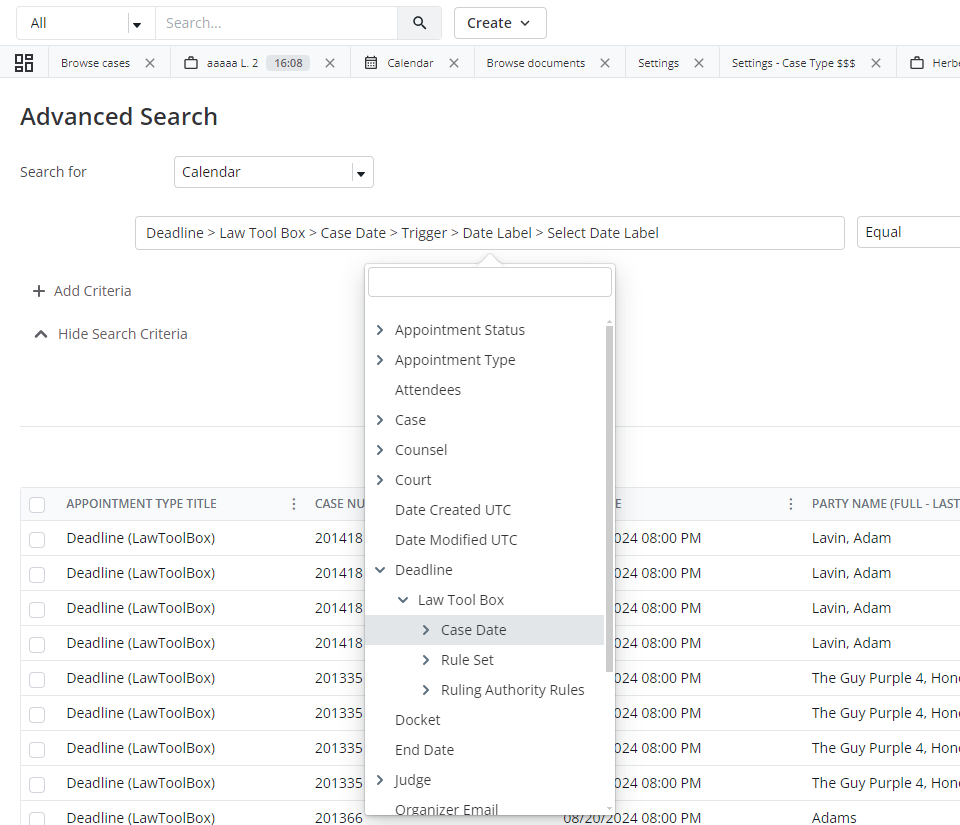
Task: Click Add Criteria link
Action: [x=92, y=291]
